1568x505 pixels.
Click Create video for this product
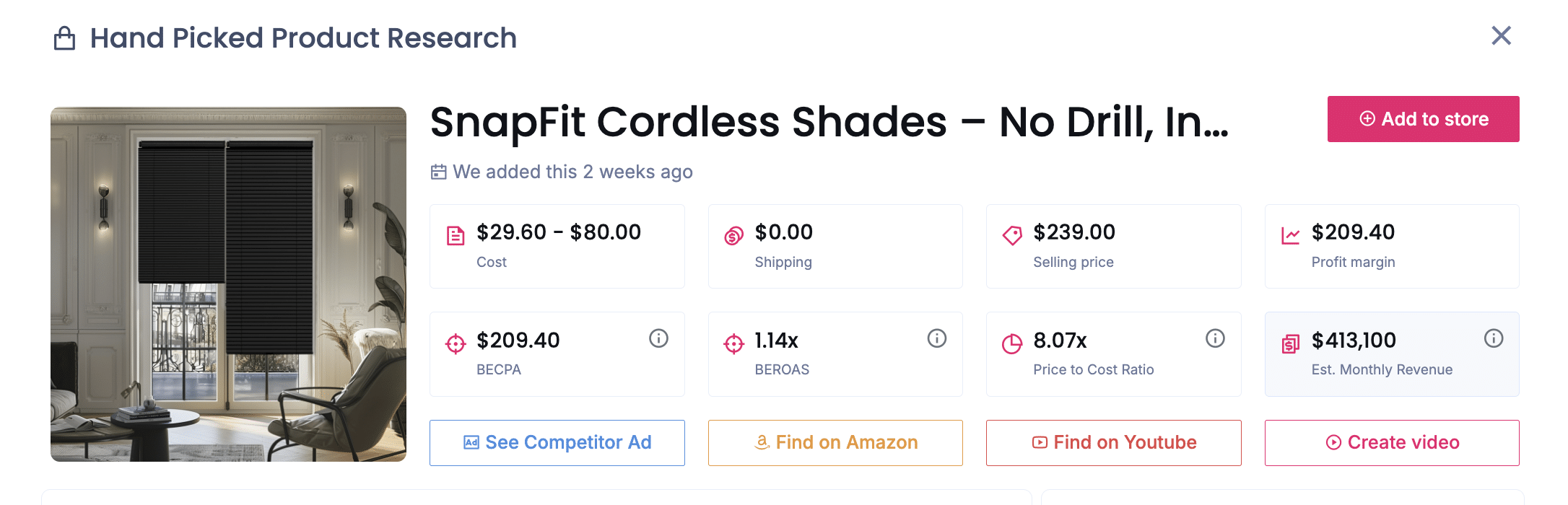(1391, 442)
